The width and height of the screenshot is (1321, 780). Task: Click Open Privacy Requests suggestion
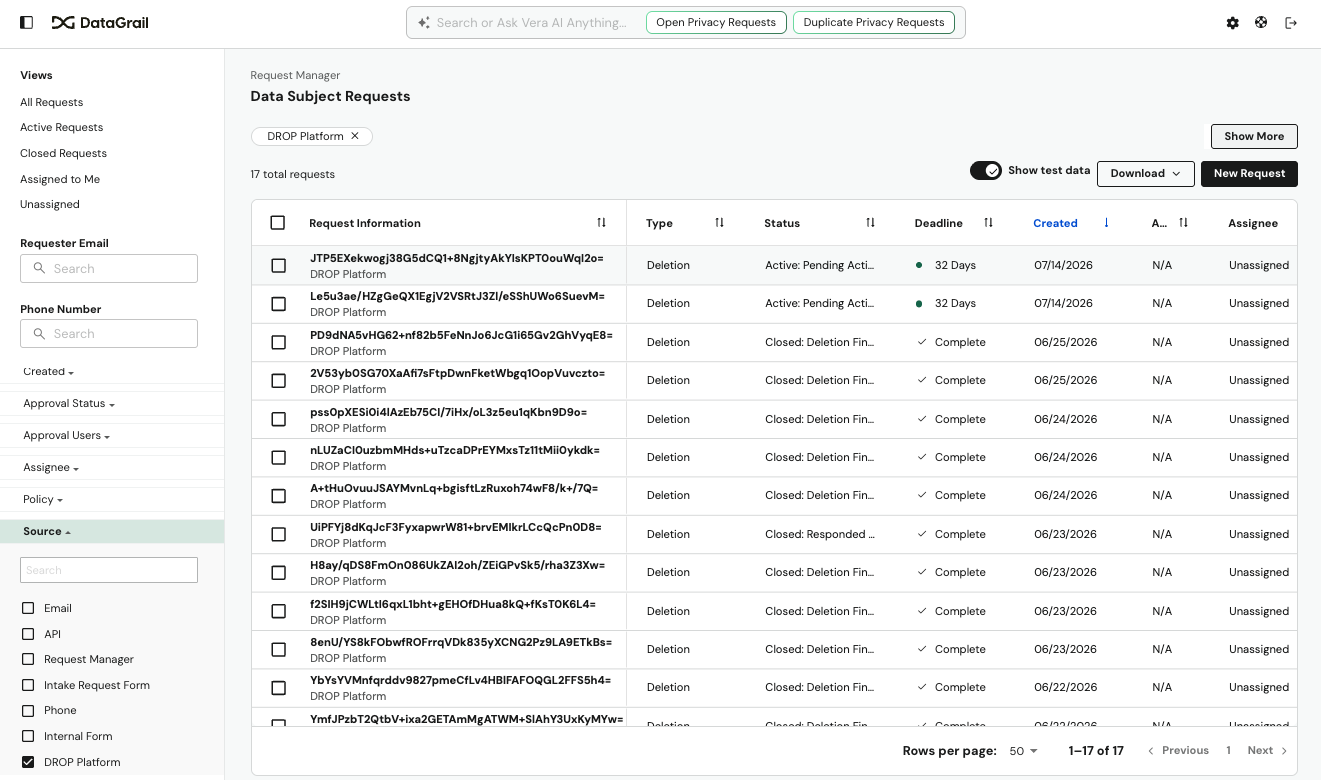coord(716,22)
